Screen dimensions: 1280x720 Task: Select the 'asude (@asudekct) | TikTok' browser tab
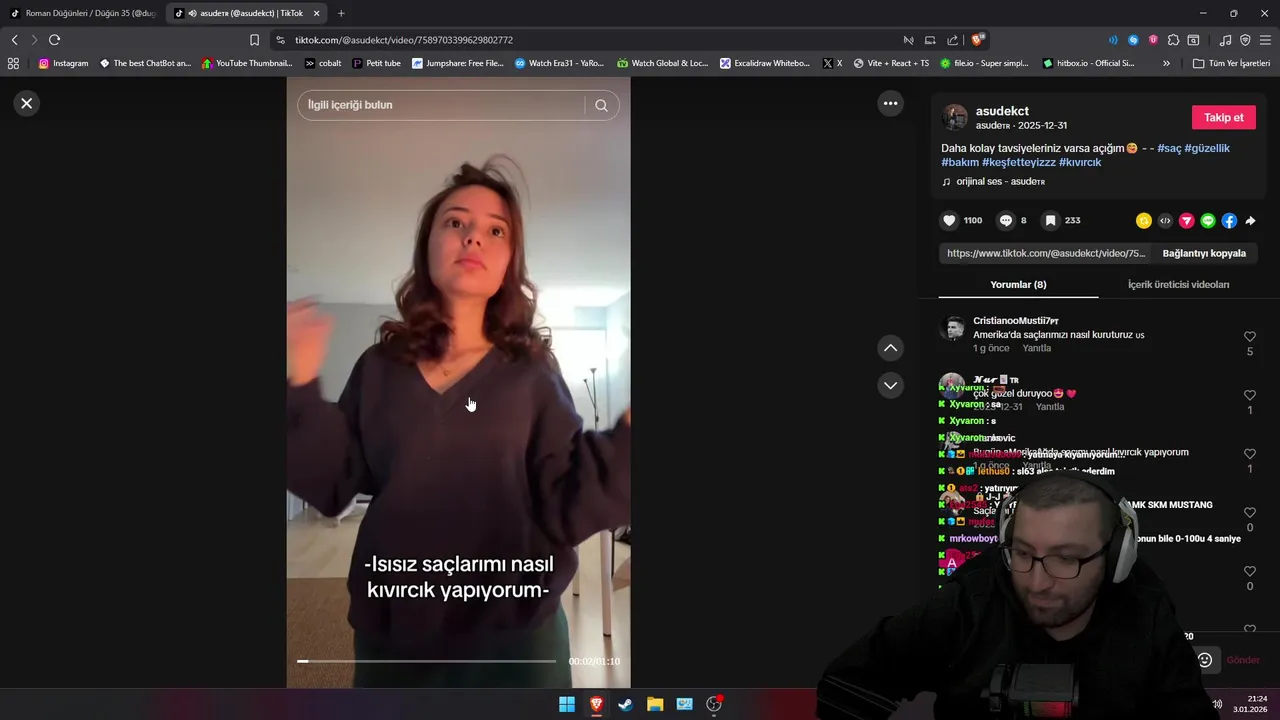point(245,13)
